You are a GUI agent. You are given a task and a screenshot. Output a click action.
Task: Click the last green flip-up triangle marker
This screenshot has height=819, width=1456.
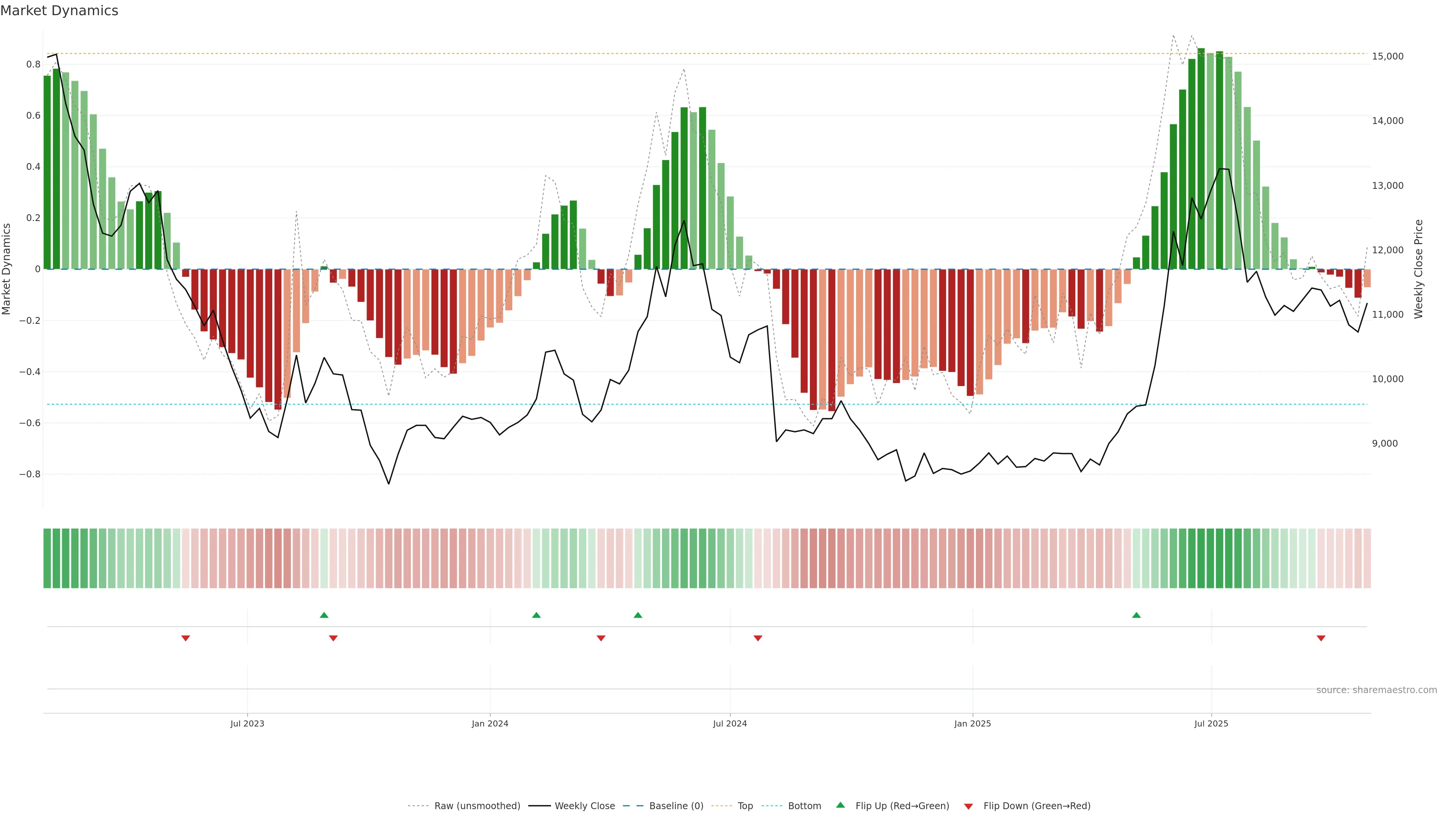coord(1136,615)
